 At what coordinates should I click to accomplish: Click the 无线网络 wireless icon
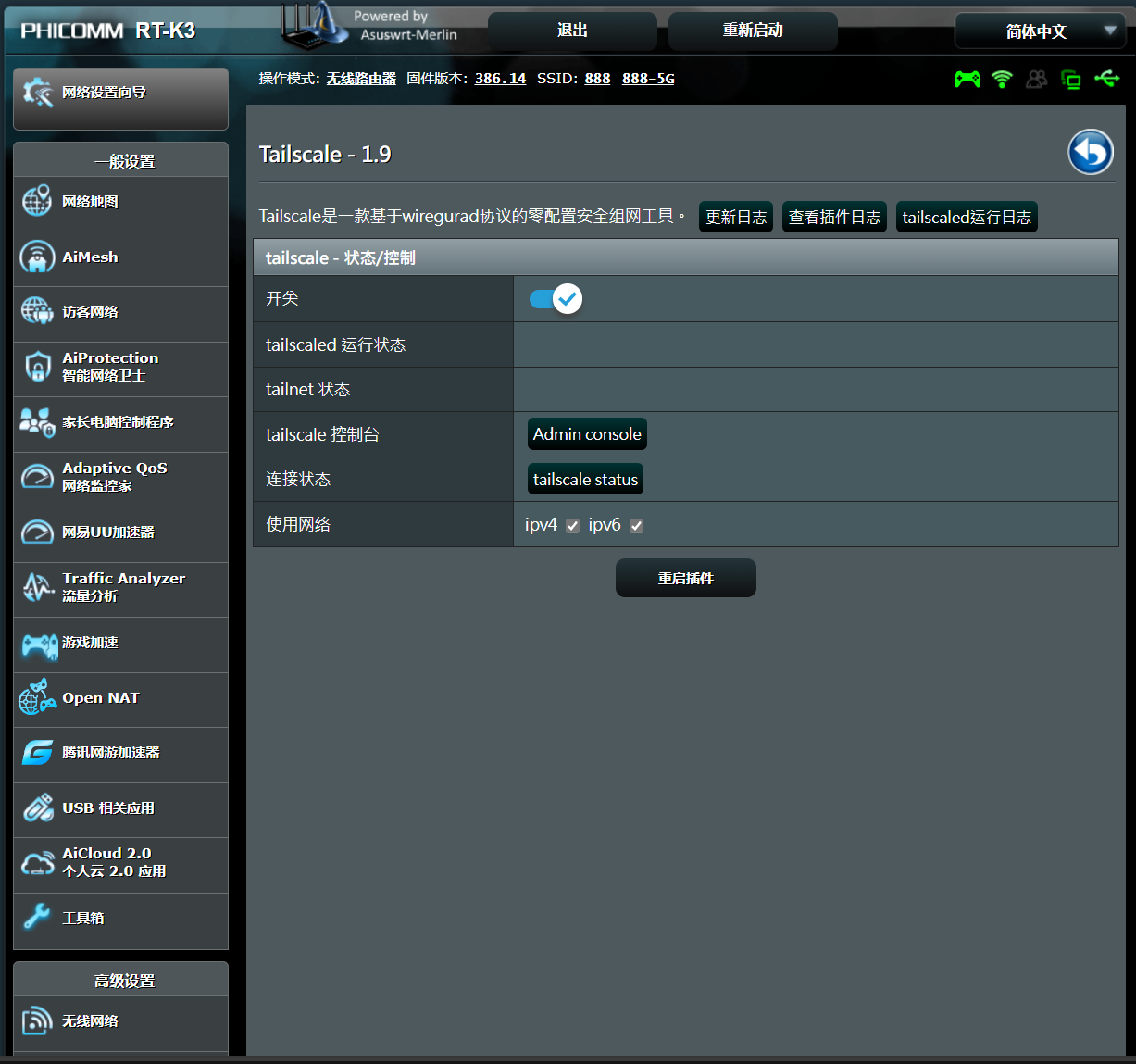(x=37, y=1020)
